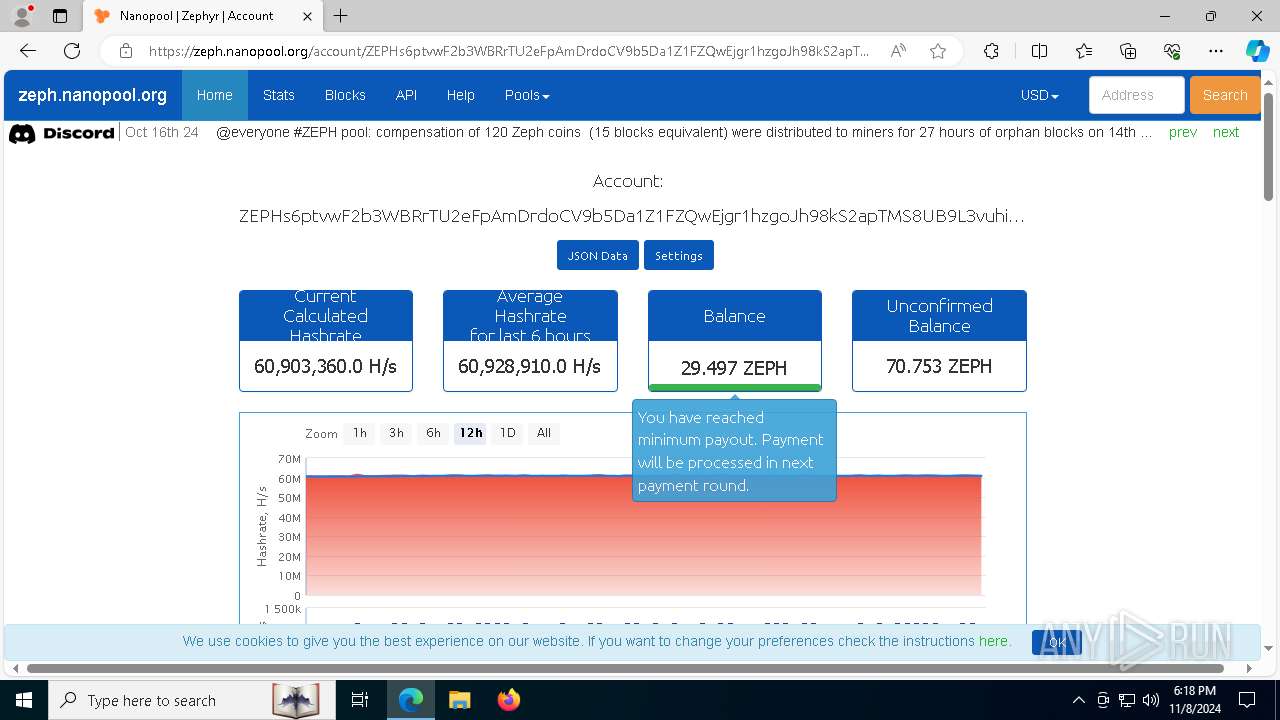Open the USD currency dropdown

point(1040,95)
